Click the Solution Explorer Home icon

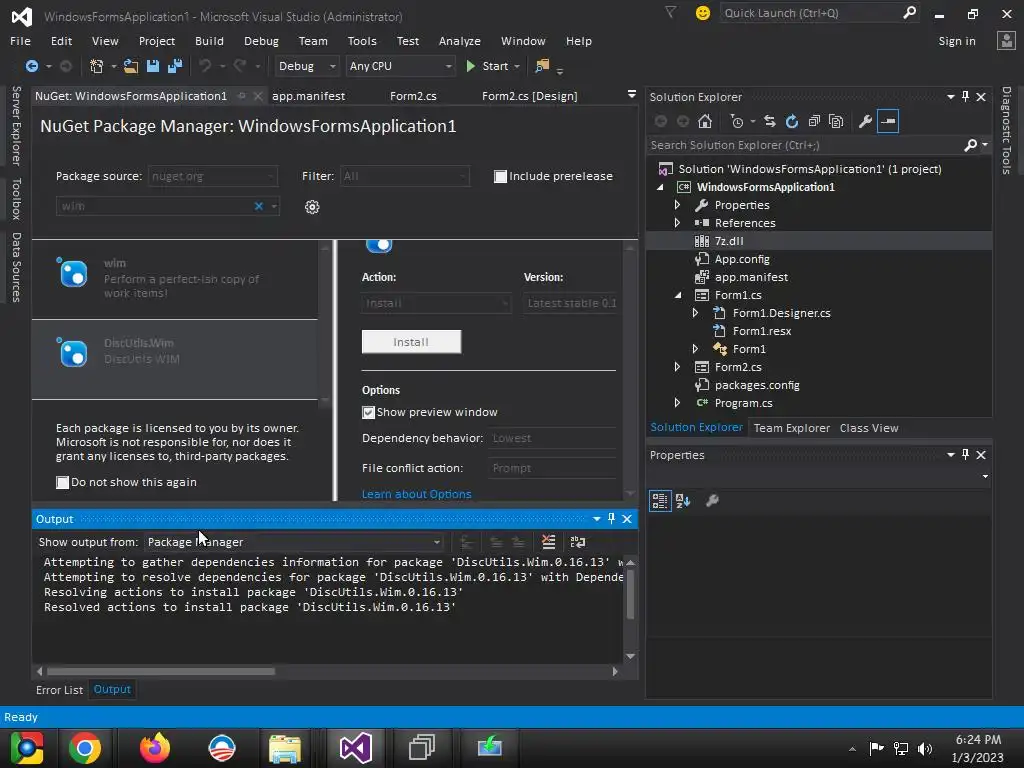705,121
